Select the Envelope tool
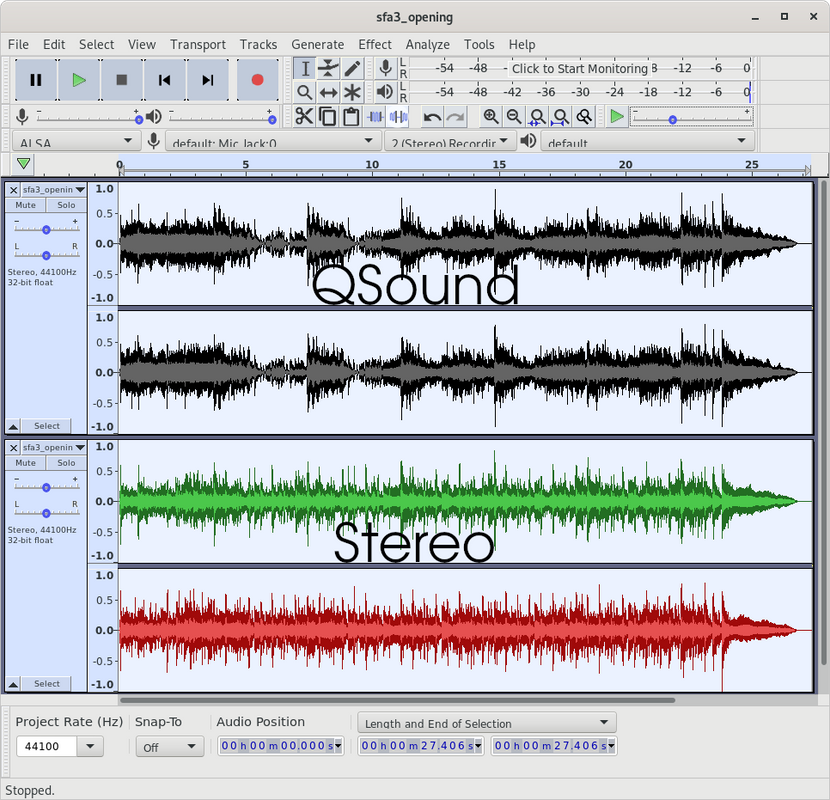Screen dimensions: 830x800 coord(328,68)
